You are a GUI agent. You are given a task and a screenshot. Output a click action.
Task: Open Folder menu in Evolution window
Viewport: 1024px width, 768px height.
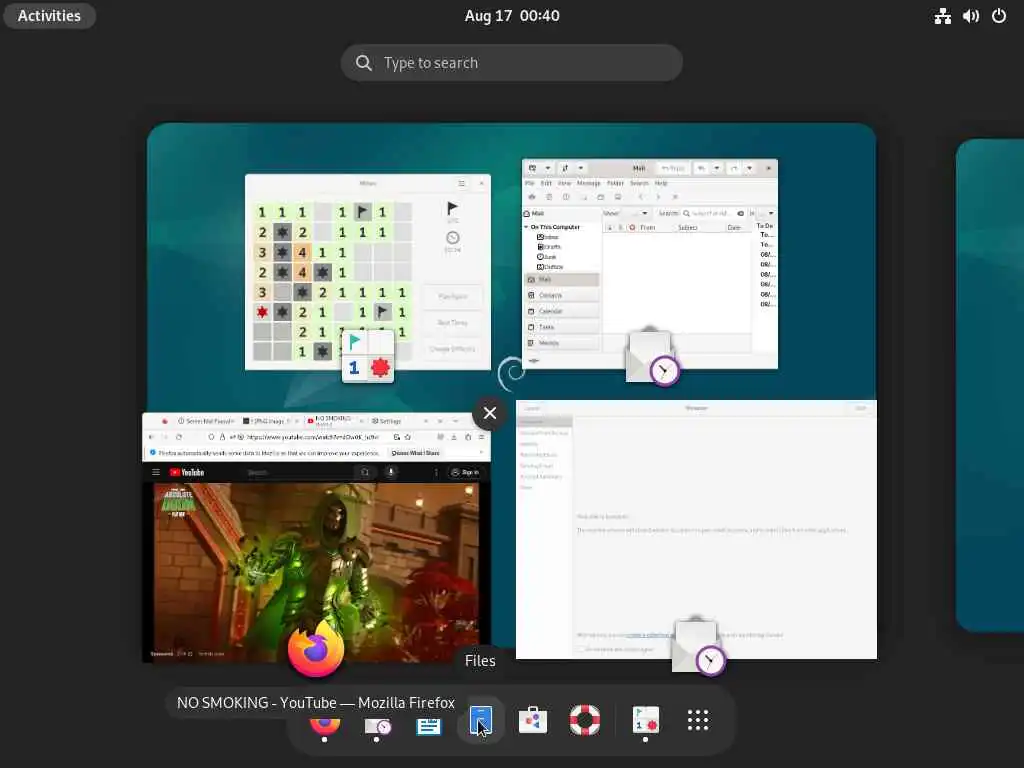(616, 184)
